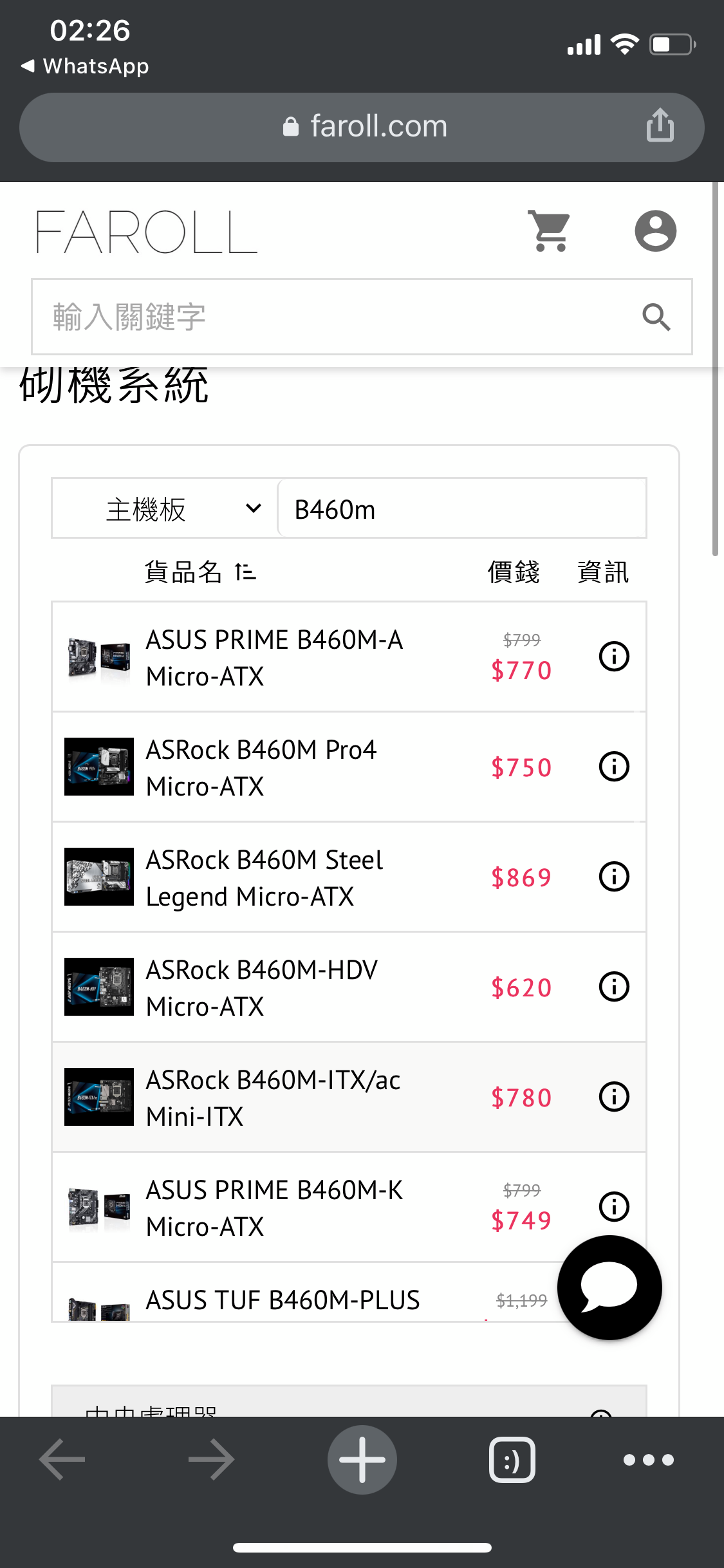Image resolution: width=724 pixels, height=1568 pixels.
Task: Sort list by 貨品名 column
Action: 200,572
